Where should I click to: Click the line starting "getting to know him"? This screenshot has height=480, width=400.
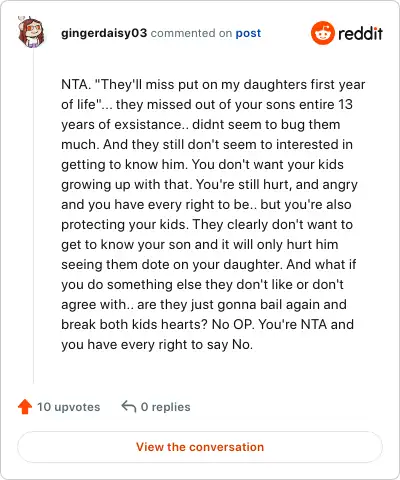pyautogui.click(x=202, y=165)
